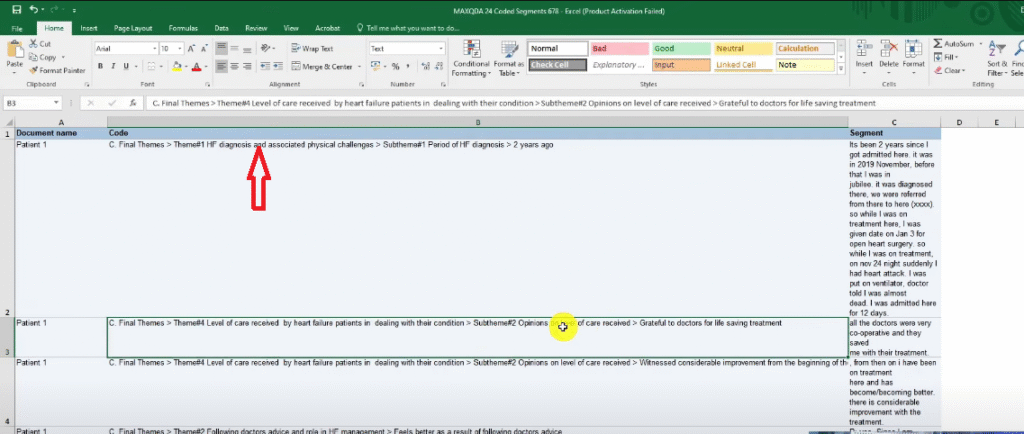This screenshot has width=1024, height=434.
Task: Toggle top align for cell
Action: coord(221,48)
